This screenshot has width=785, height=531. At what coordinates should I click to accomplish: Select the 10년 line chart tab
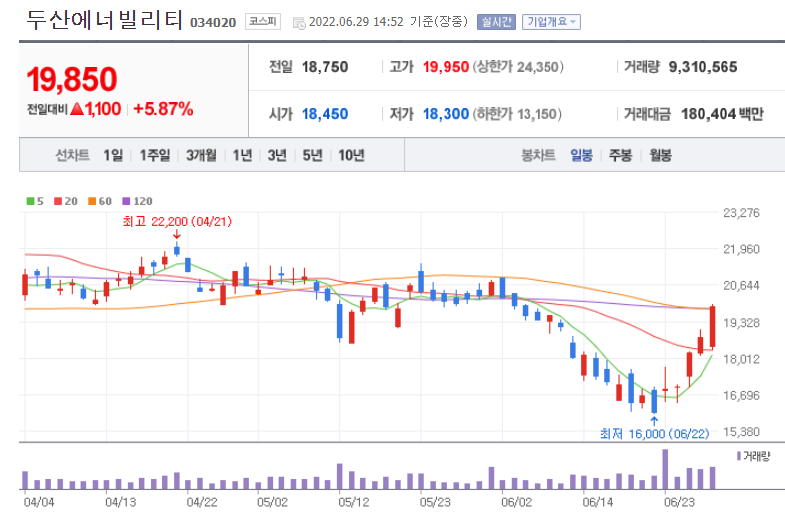351,155
